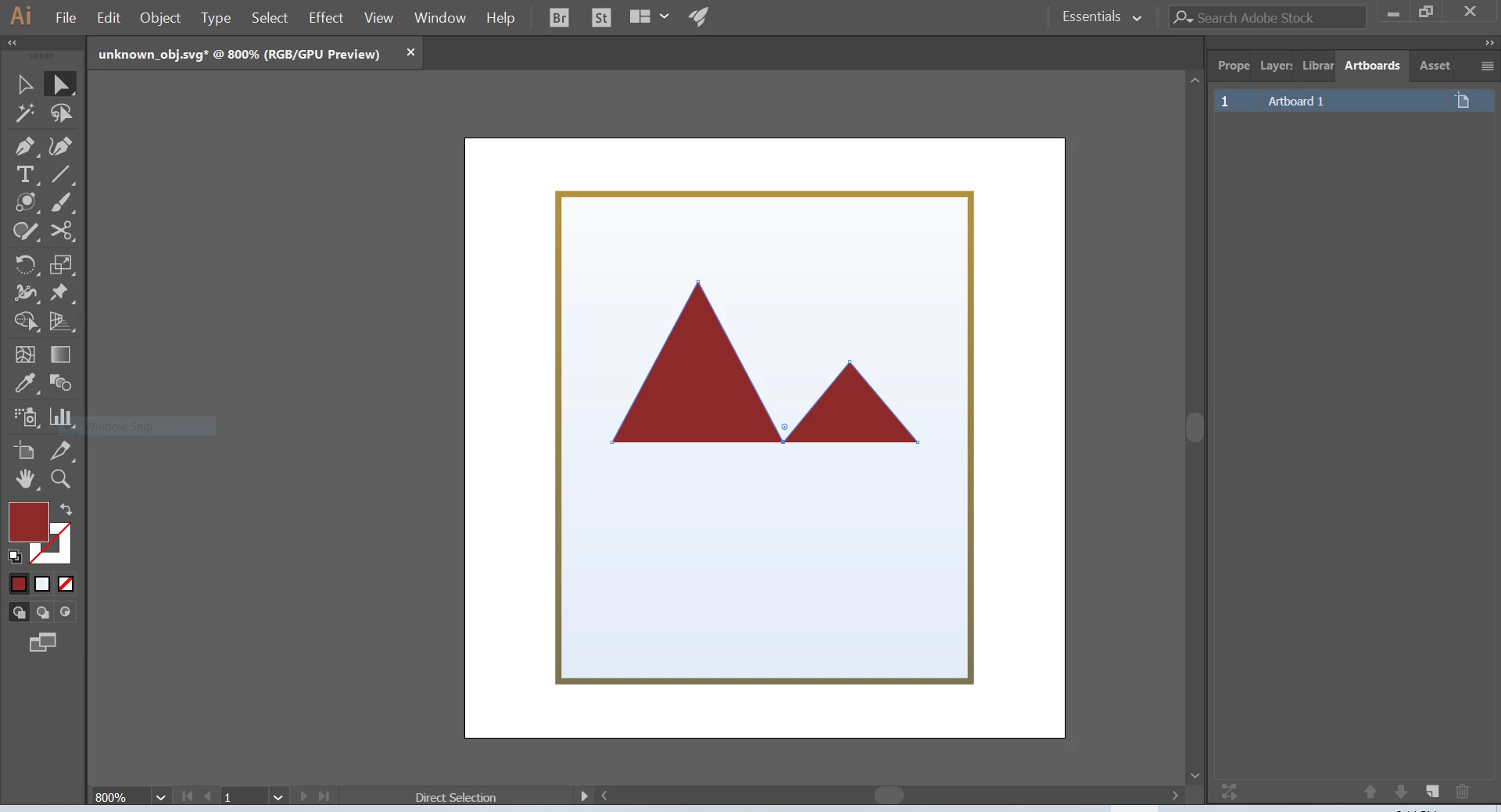The height and width of the screenshot is (812, 1501).
Task: Activate the Hand tool
Action: click(x=25, y=478)
